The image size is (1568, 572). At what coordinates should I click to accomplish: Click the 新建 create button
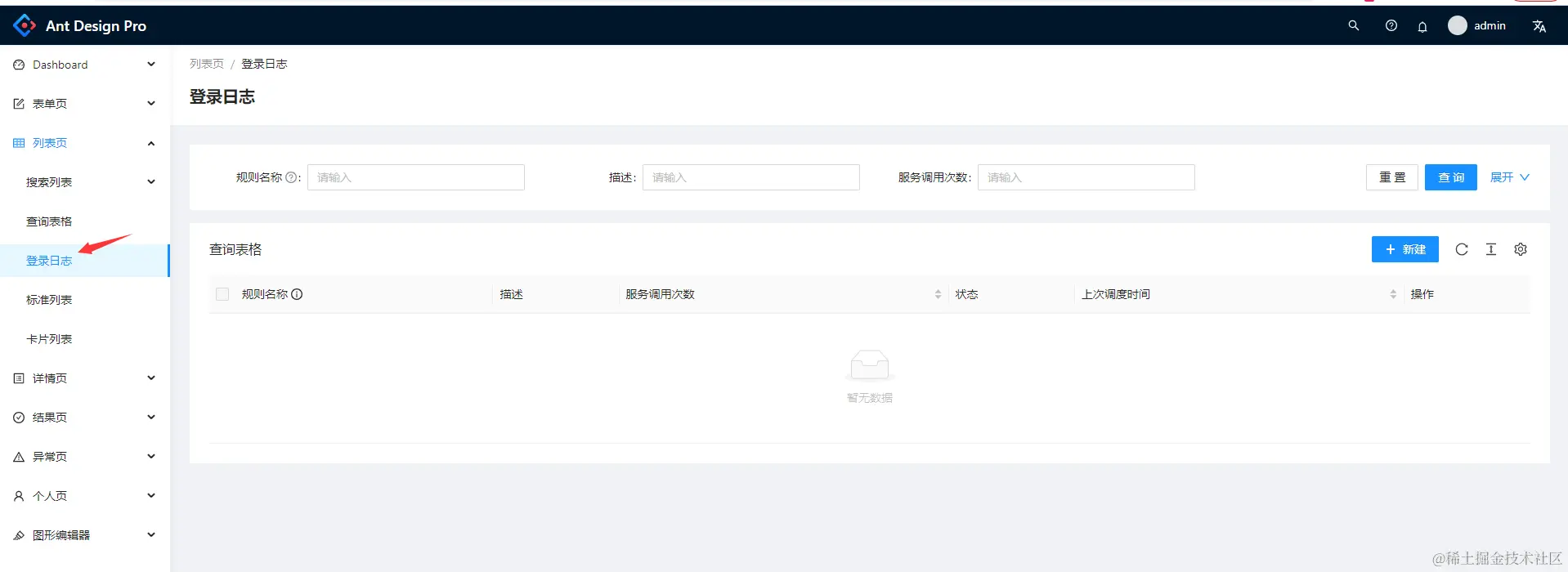coord(1405,249)
